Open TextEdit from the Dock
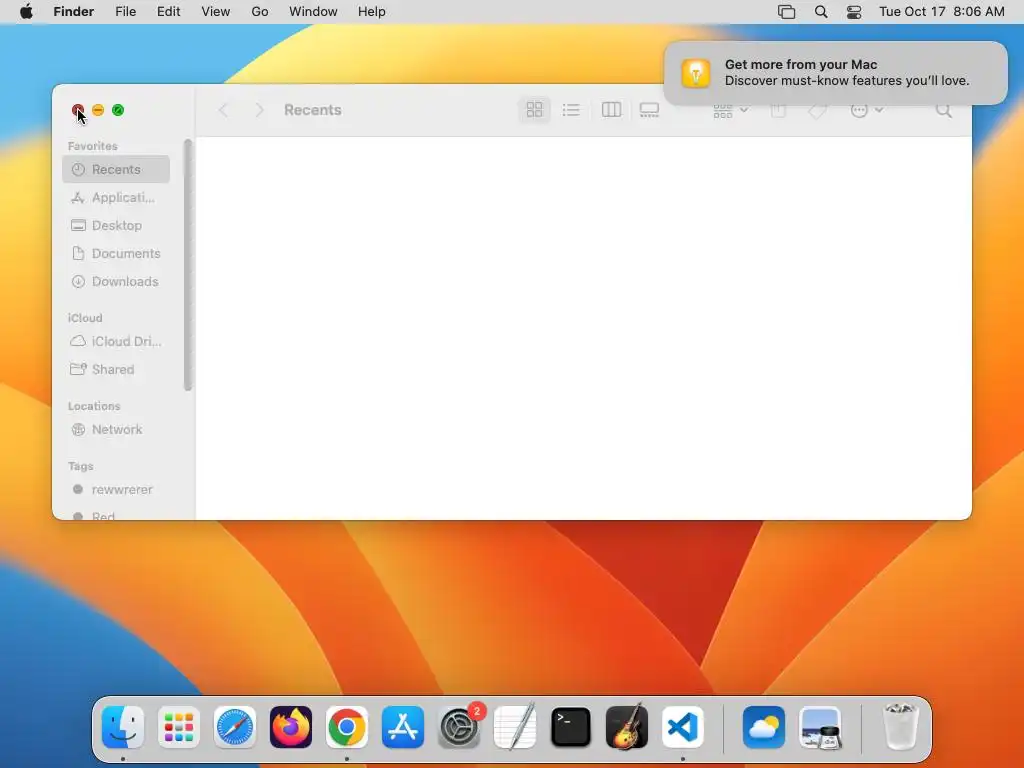1024x768 pixels. 515,727
